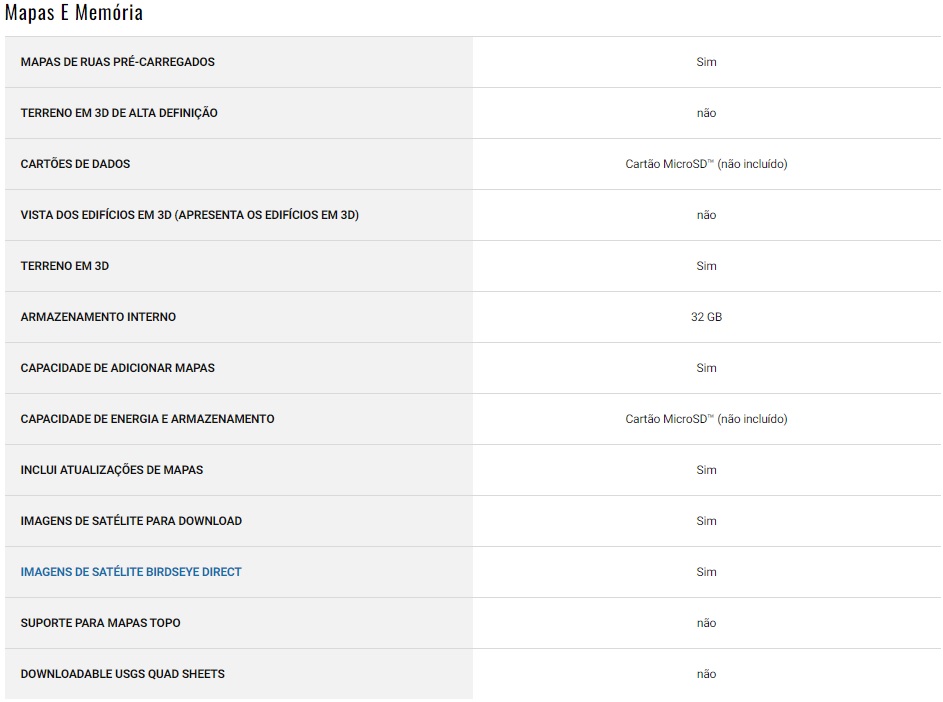Click the Sim value for Mapas de Ruas Pré-Carregados
Viewport: 943px width, 702px height.
pyautogui.click(x=706, y=62)
